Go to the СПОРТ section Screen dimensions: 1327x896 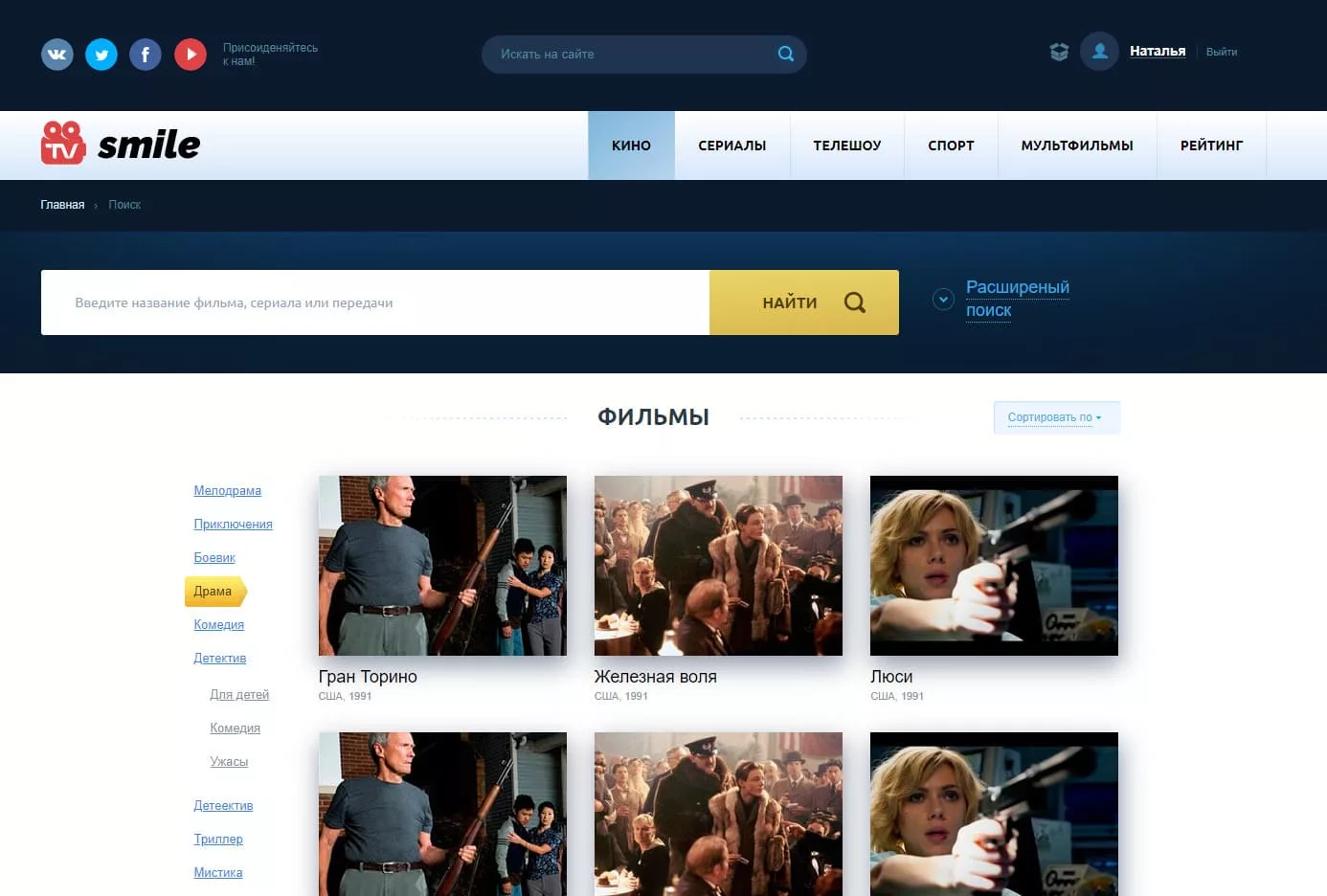[951, 146]
